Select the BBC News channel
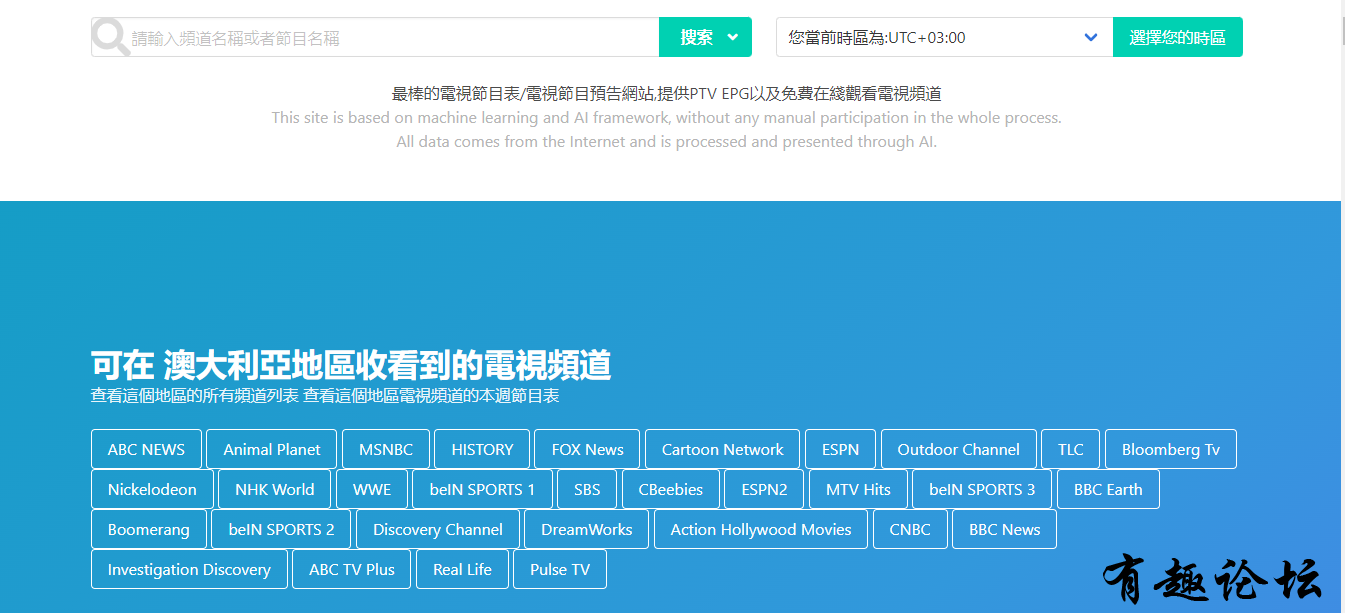Viewport: 1345px width, 613px height. coord(1005,529)
